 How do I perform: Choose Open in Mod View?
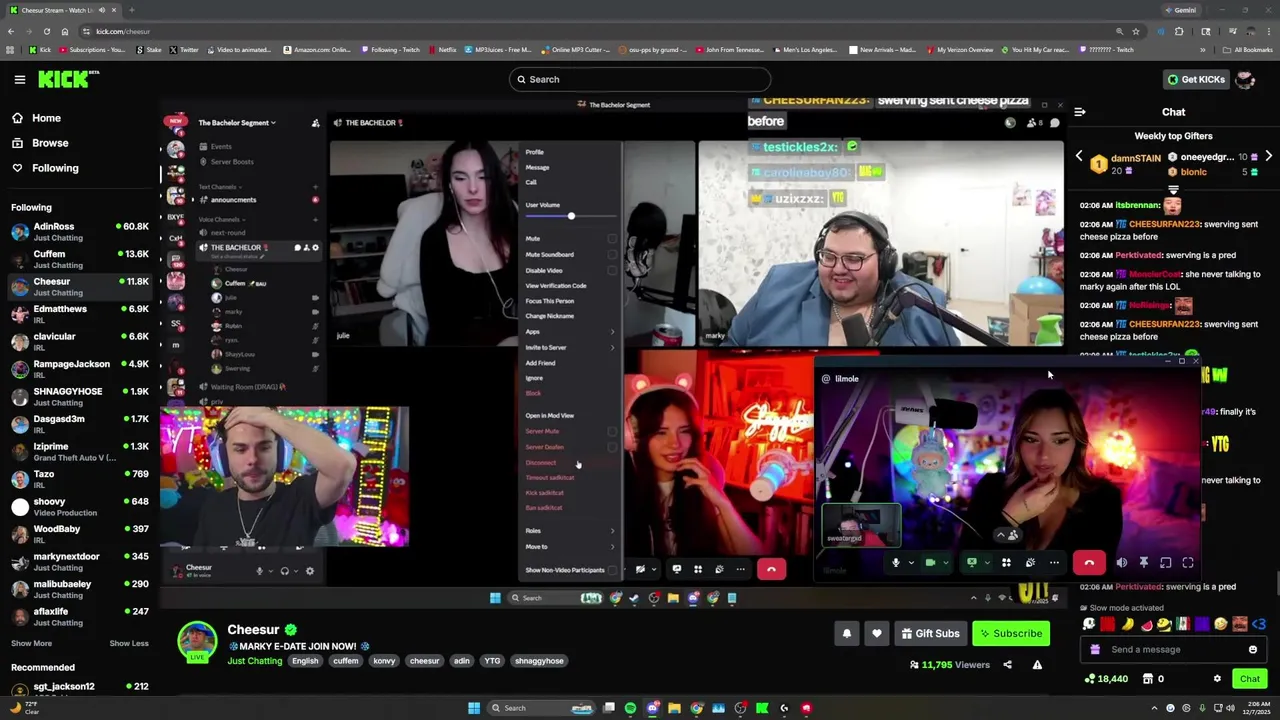tap(550, 416)
